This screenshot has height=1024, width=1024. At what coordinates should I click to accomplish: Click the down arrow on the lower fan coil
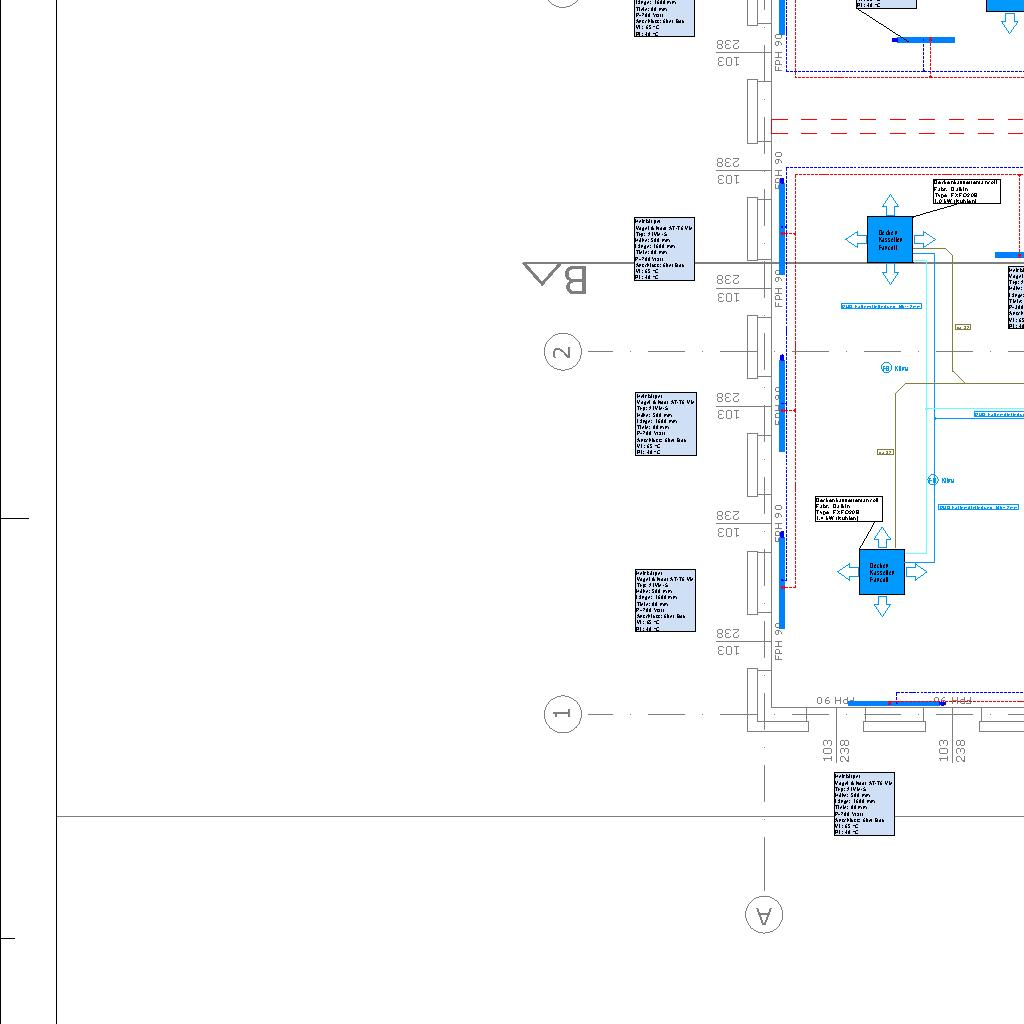[882, 606]
